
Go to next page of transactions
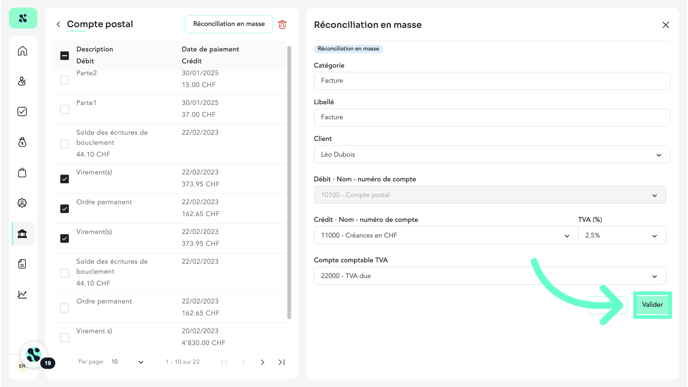pos(262,362)
